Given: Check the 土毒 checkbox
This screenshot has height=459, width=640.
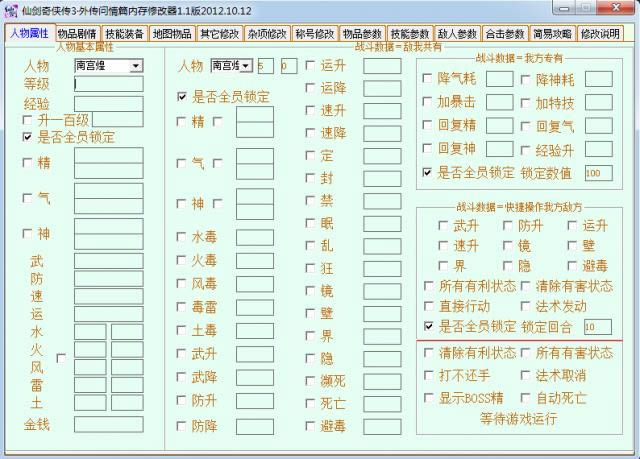Looking at the screenshot, I should point(181,330).
